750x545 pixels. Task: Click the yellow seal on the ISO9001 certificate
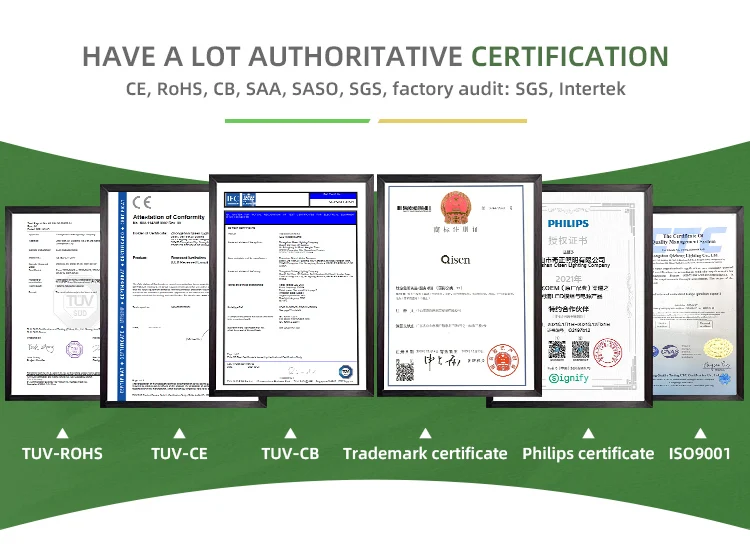click(718, 350)
